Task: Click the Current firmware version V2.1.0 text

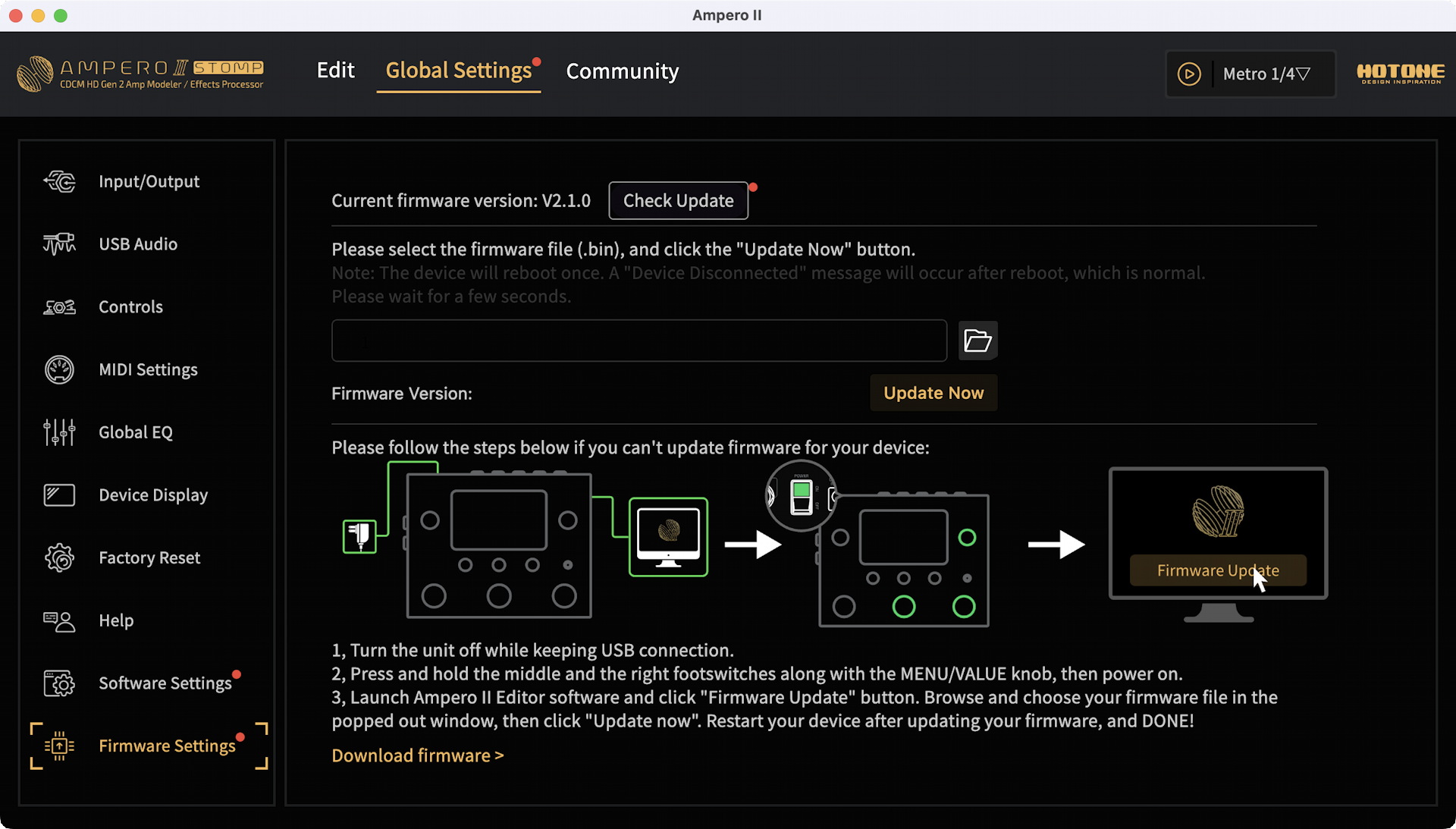Action: click(460, 201)
